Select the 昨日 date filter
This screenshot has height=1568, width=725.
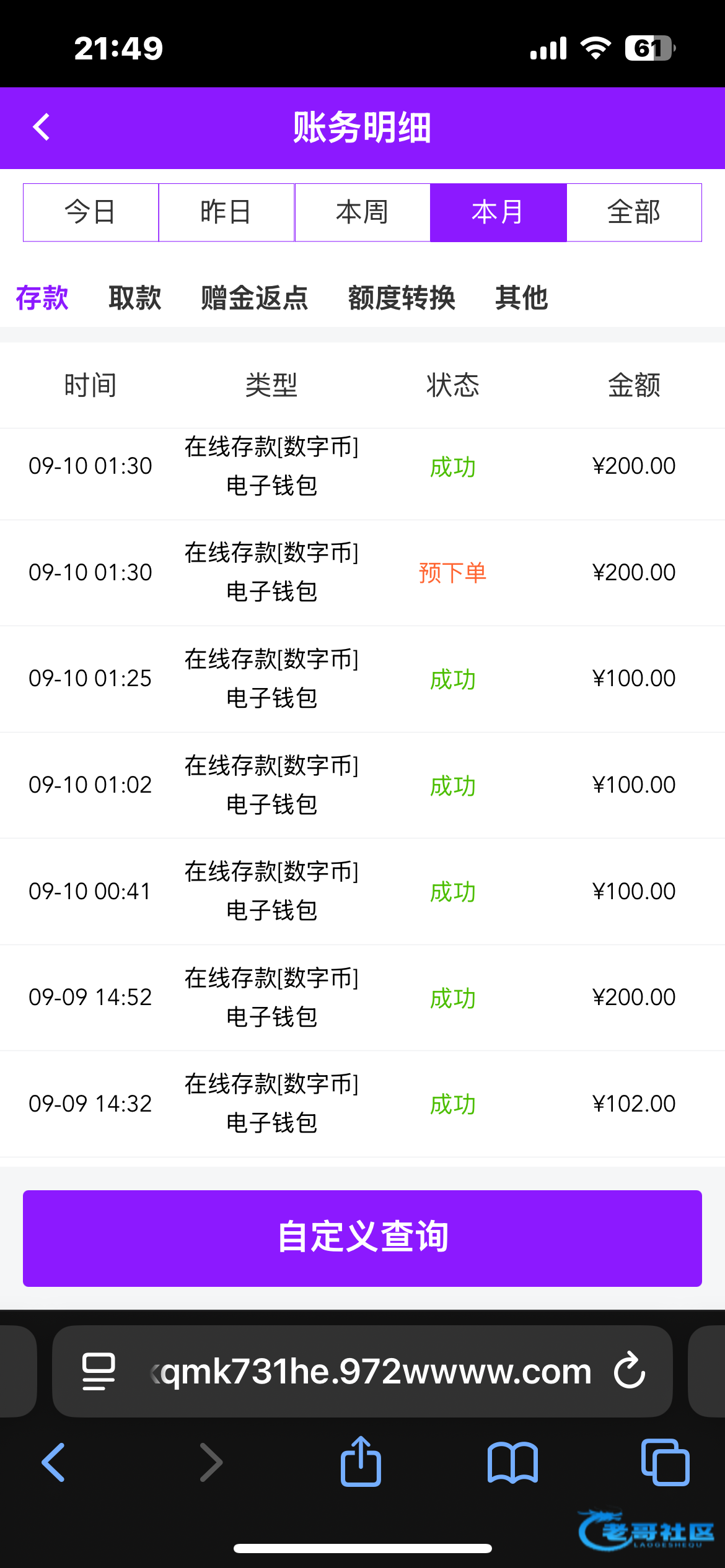[226, 212]
